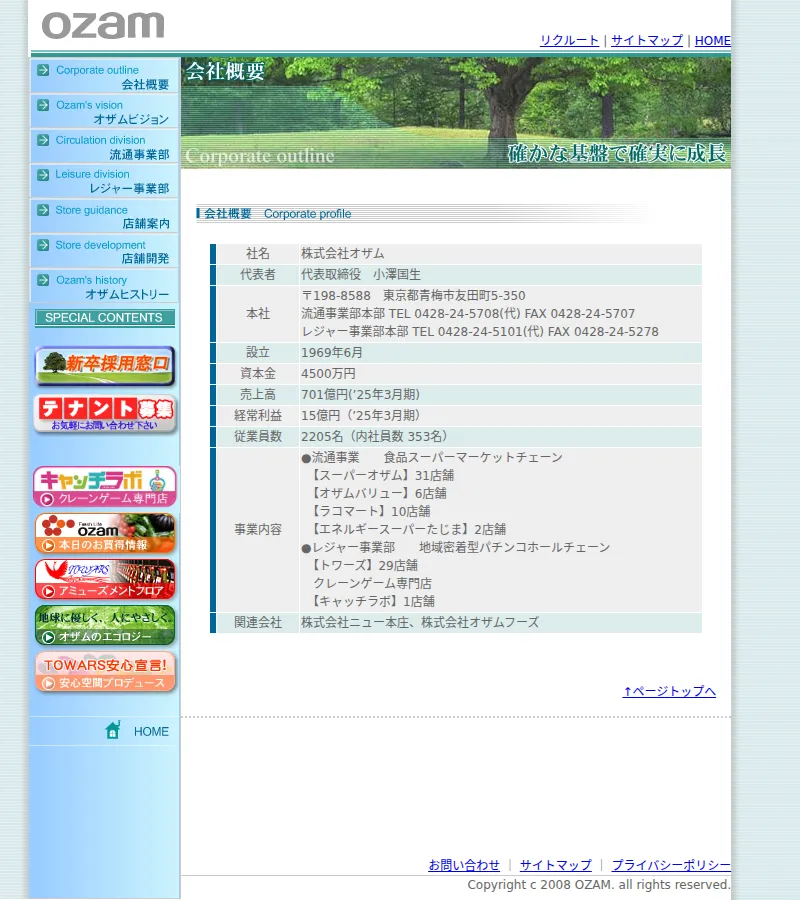Click the 事業内容 row label

[258, 529]
